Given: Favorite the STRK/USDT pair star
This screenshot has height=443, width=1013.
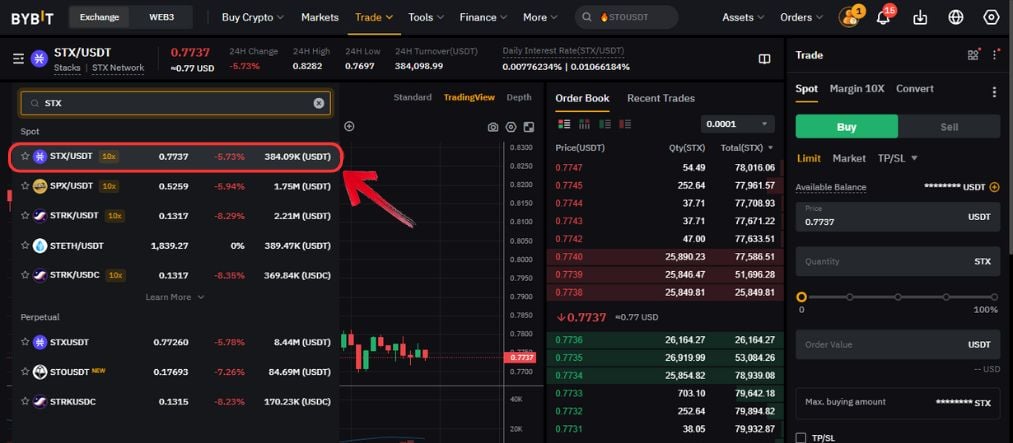Looking at the screenshot, I should (x=25, y=216).
